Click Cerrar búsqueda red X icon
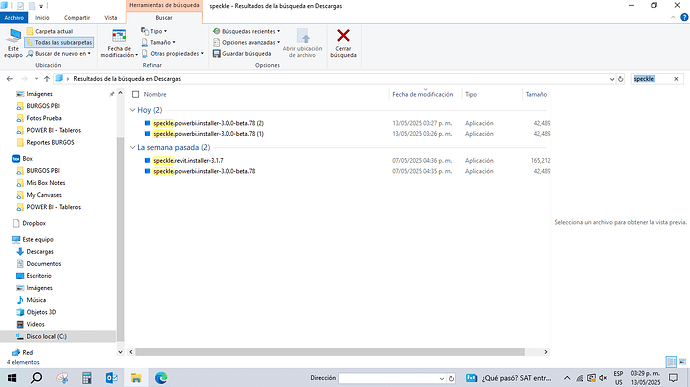This screenshot has height=387, width=690. coord(343,36)
